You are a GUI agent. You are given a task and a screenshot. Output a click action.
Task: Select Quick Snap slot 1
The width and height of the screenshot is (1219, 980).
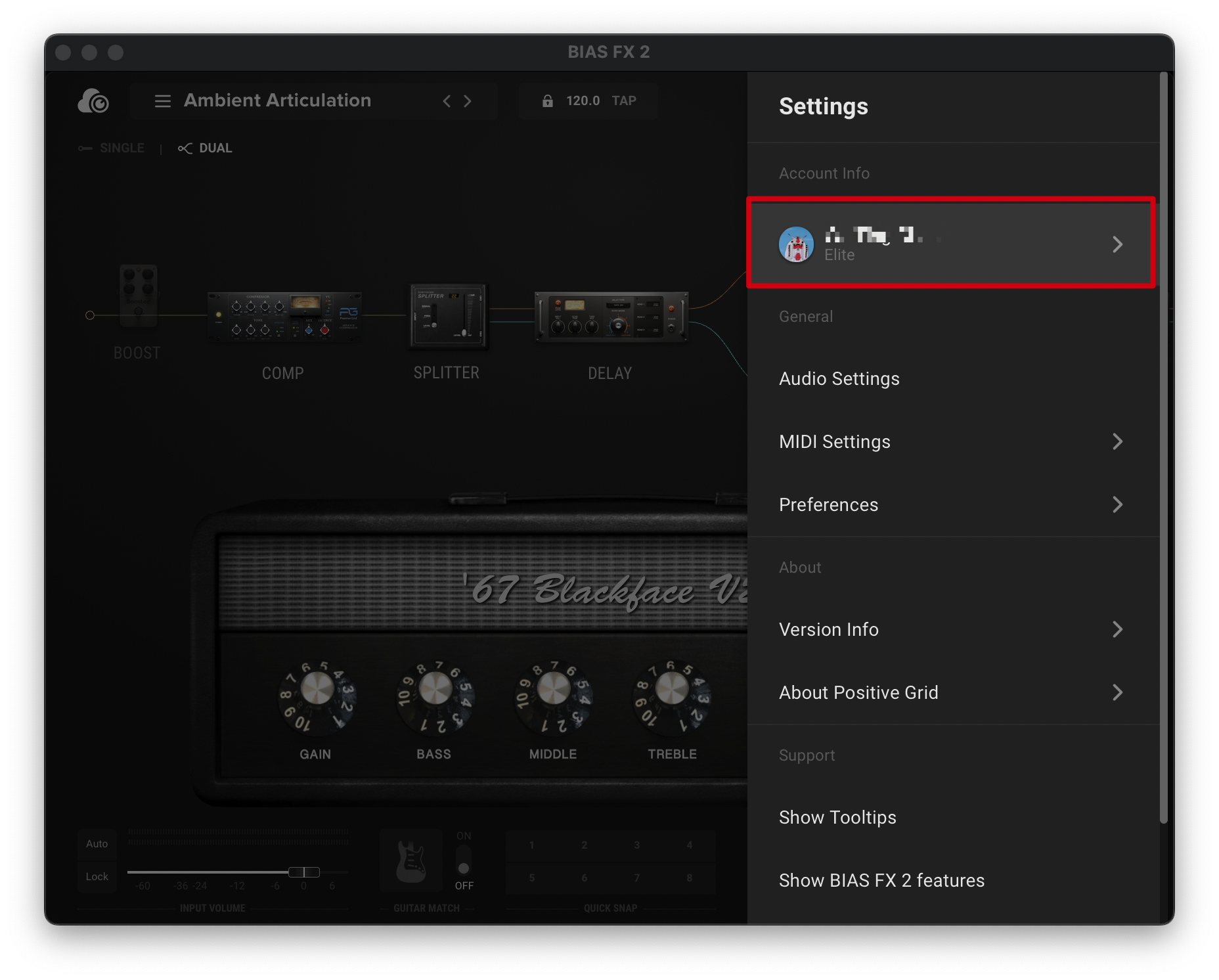[532, 845]
